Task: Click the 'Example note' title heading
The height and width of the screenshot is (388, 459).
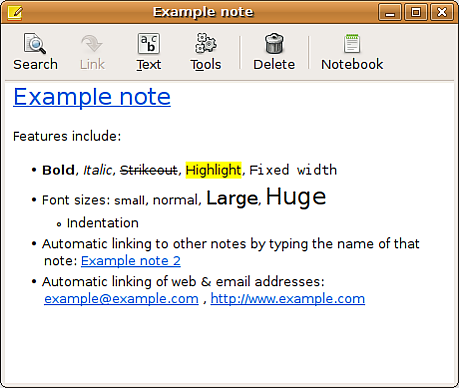Action: click(x=92, y=97)
